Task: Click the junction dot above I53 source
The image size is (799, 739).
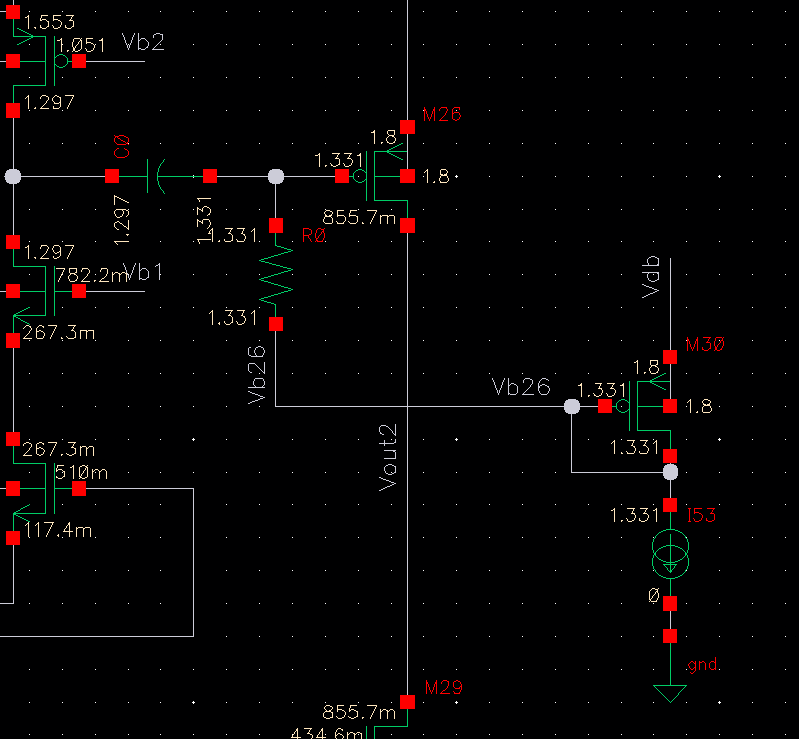Action: click(670, 472)
